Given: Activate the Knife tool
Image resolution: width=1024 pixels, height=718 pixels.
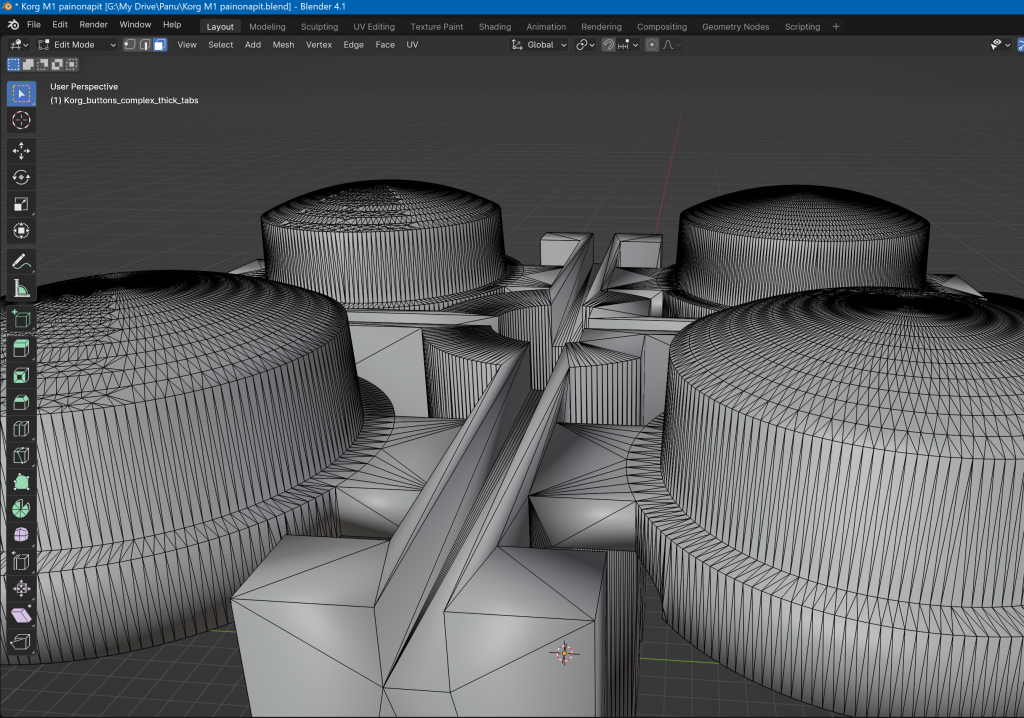Looking at the screenshot, I should (x=21, y=455).
